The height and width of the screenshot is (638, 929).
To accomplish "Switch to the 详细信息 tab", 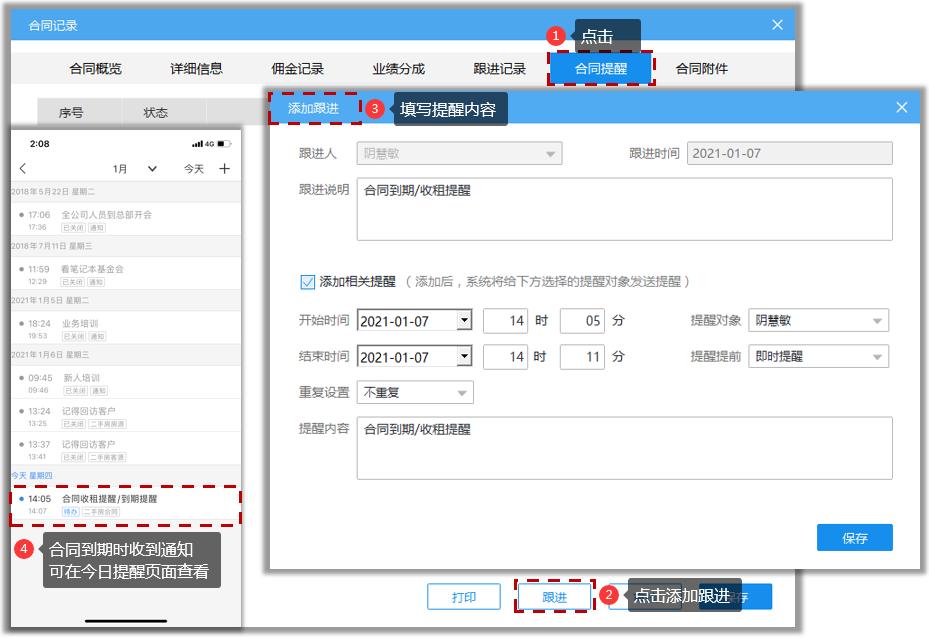I will [x=197, y=67].
